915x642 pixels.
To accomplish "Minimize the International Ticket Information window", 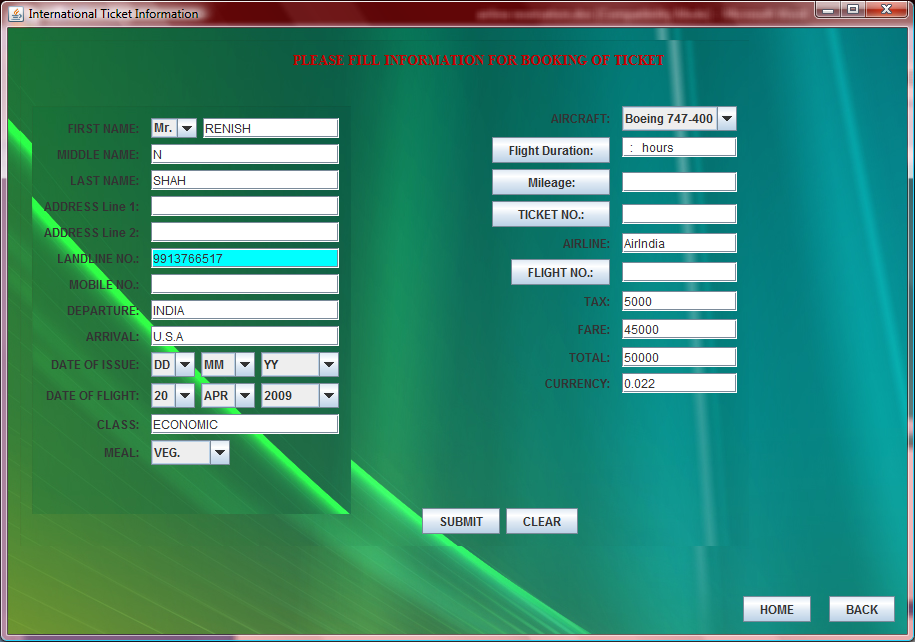I will click(828, 9).
